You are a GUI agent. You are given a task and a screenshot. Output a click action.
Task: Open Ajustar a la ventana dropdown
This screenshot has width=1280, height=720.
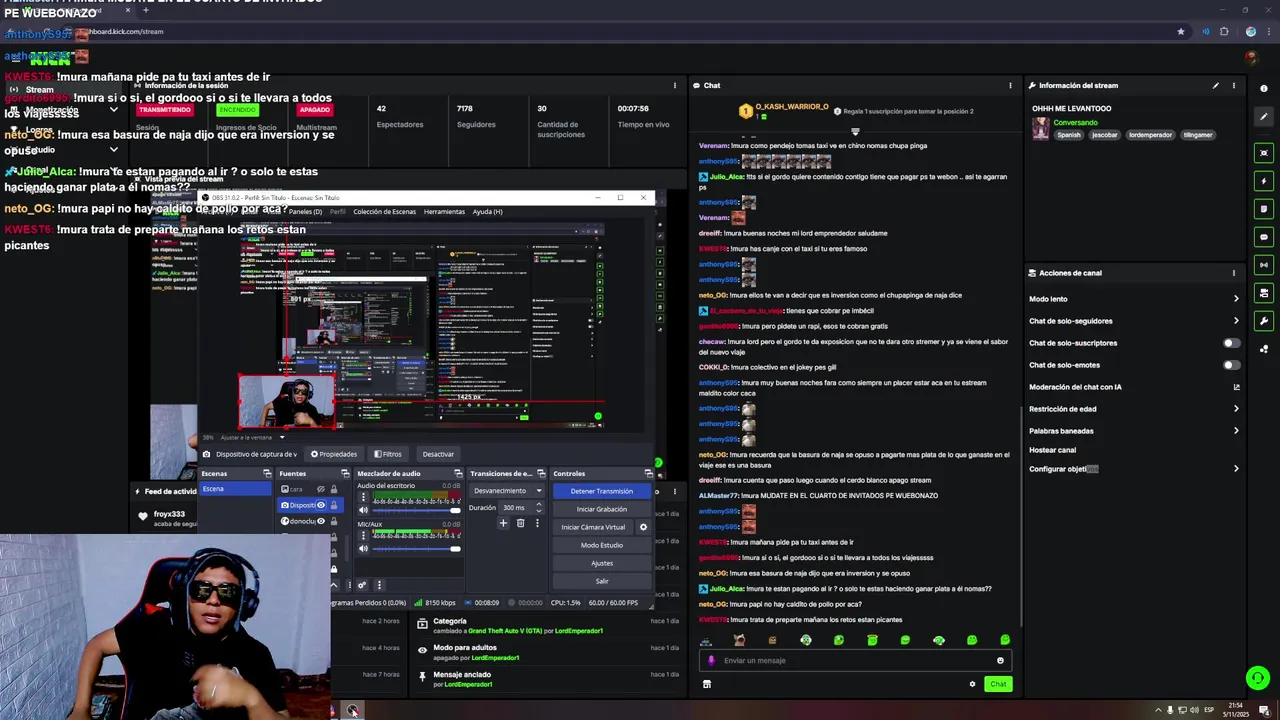point(252,437)
